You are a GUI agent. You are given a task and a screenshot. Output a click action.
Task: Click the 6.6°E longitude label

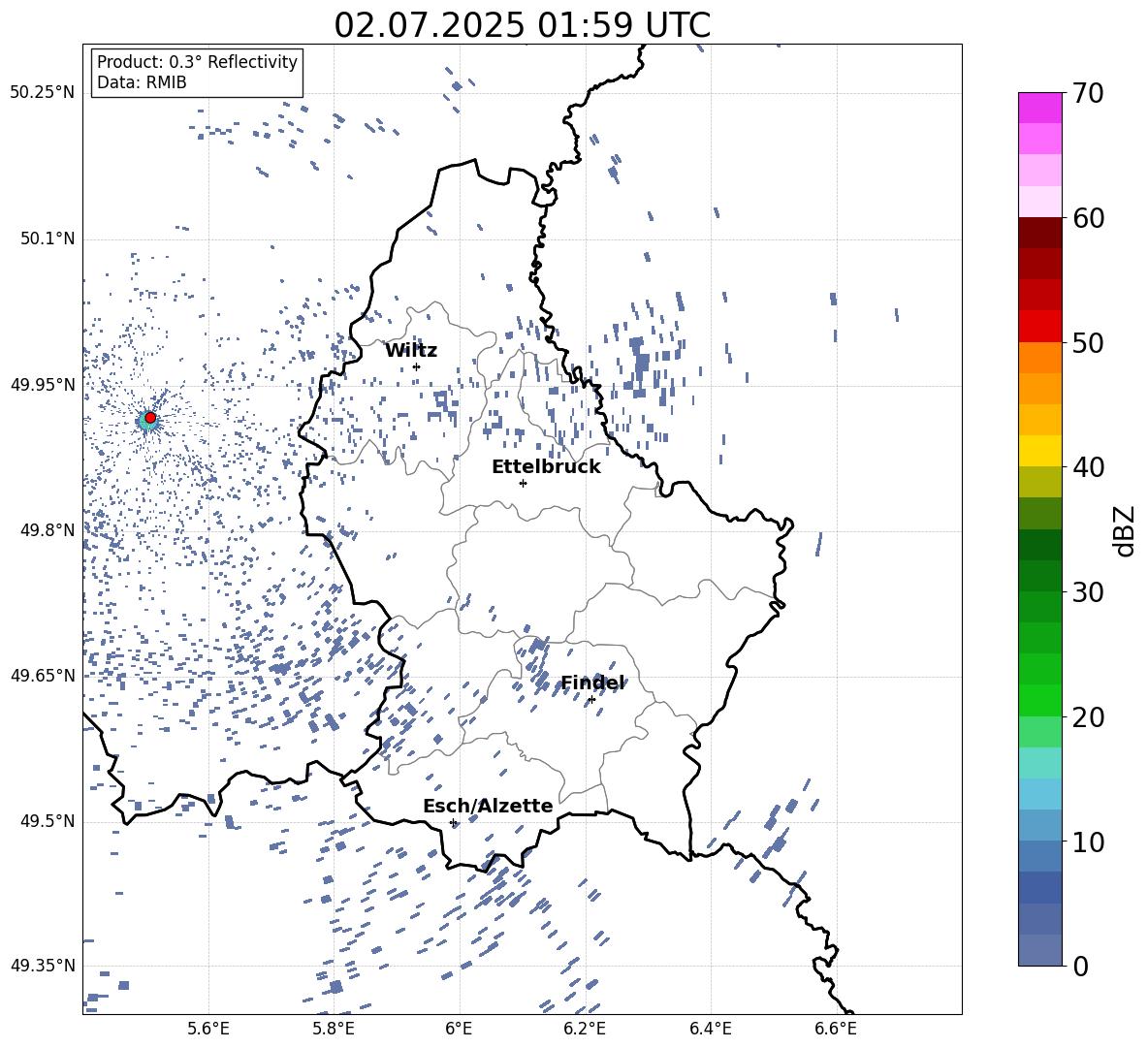tap(836, 1029)
